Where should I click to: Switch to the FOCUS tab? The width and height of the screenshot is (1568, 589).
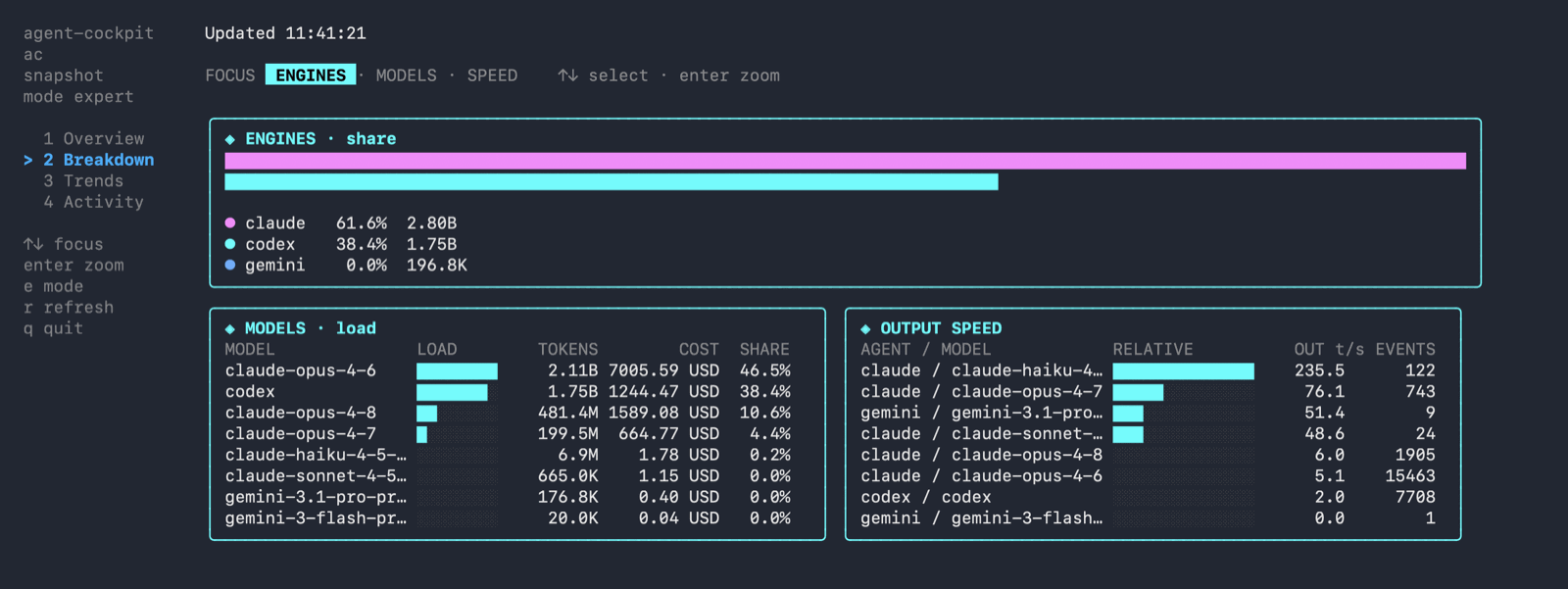point(230,75)
